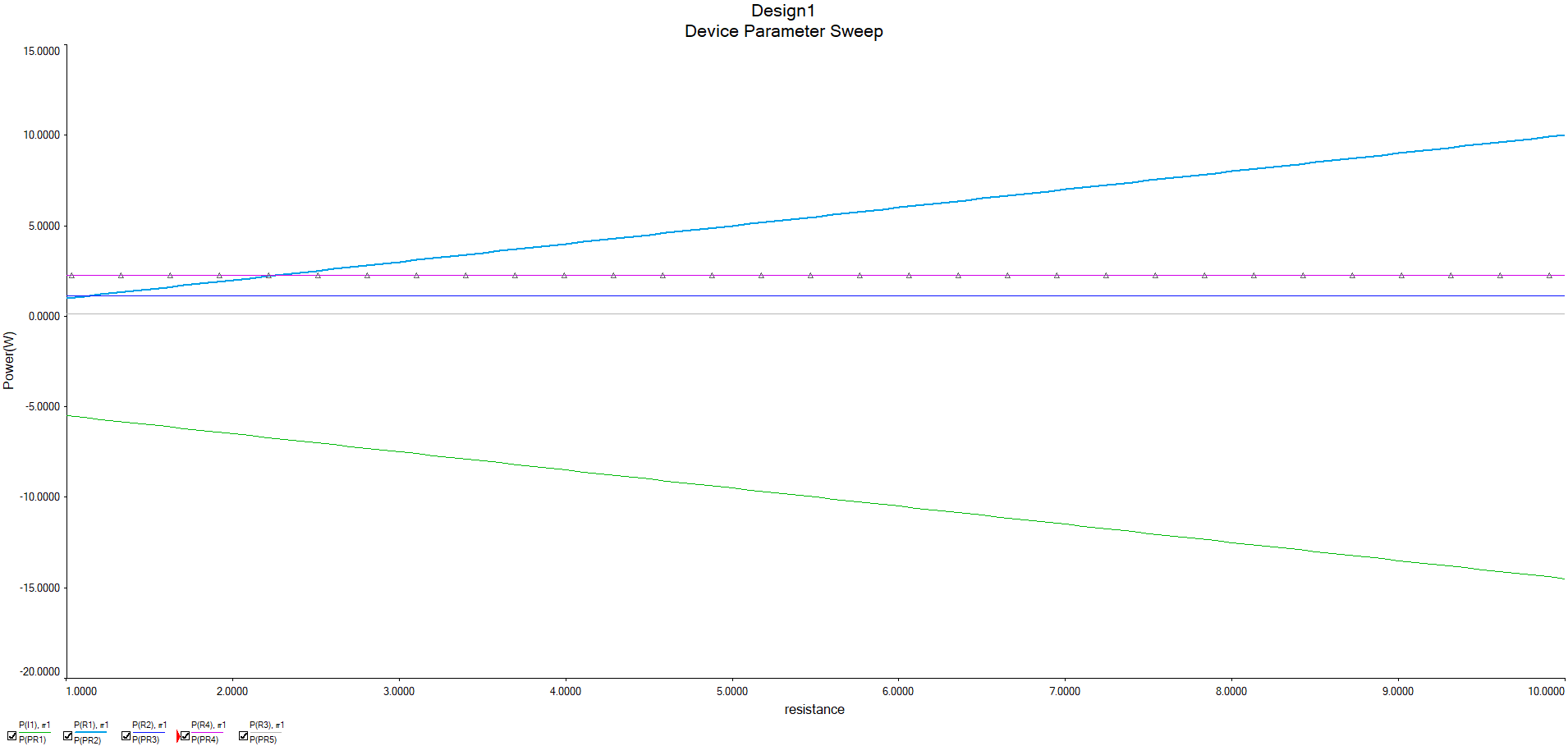This screenshot has width=1568, height=746.
Task: Click the Power(W) axis label
Action: (9, 360)
